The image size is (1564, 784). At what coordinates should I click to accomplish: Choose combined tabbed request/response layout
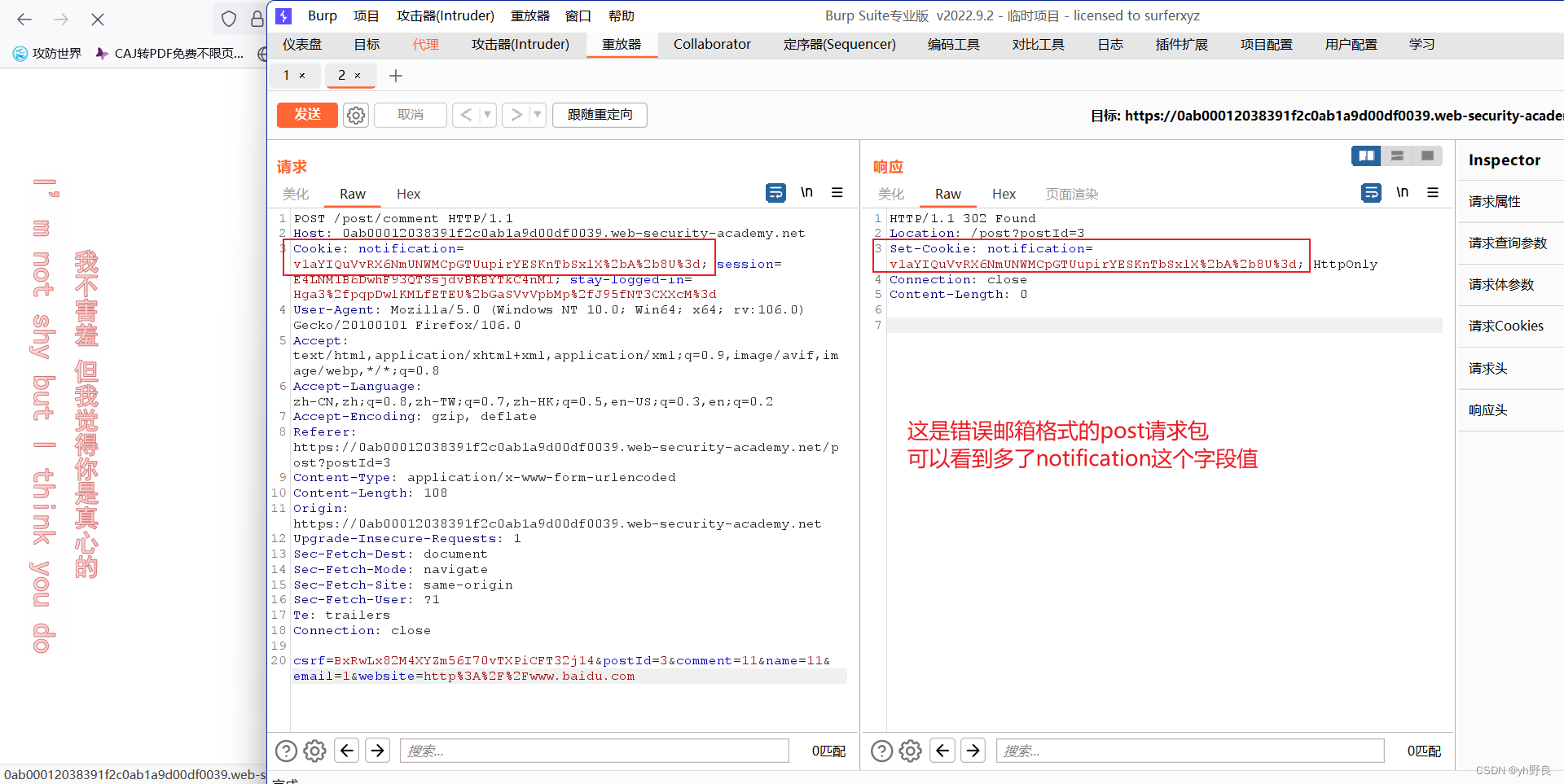coord(1427,155)
